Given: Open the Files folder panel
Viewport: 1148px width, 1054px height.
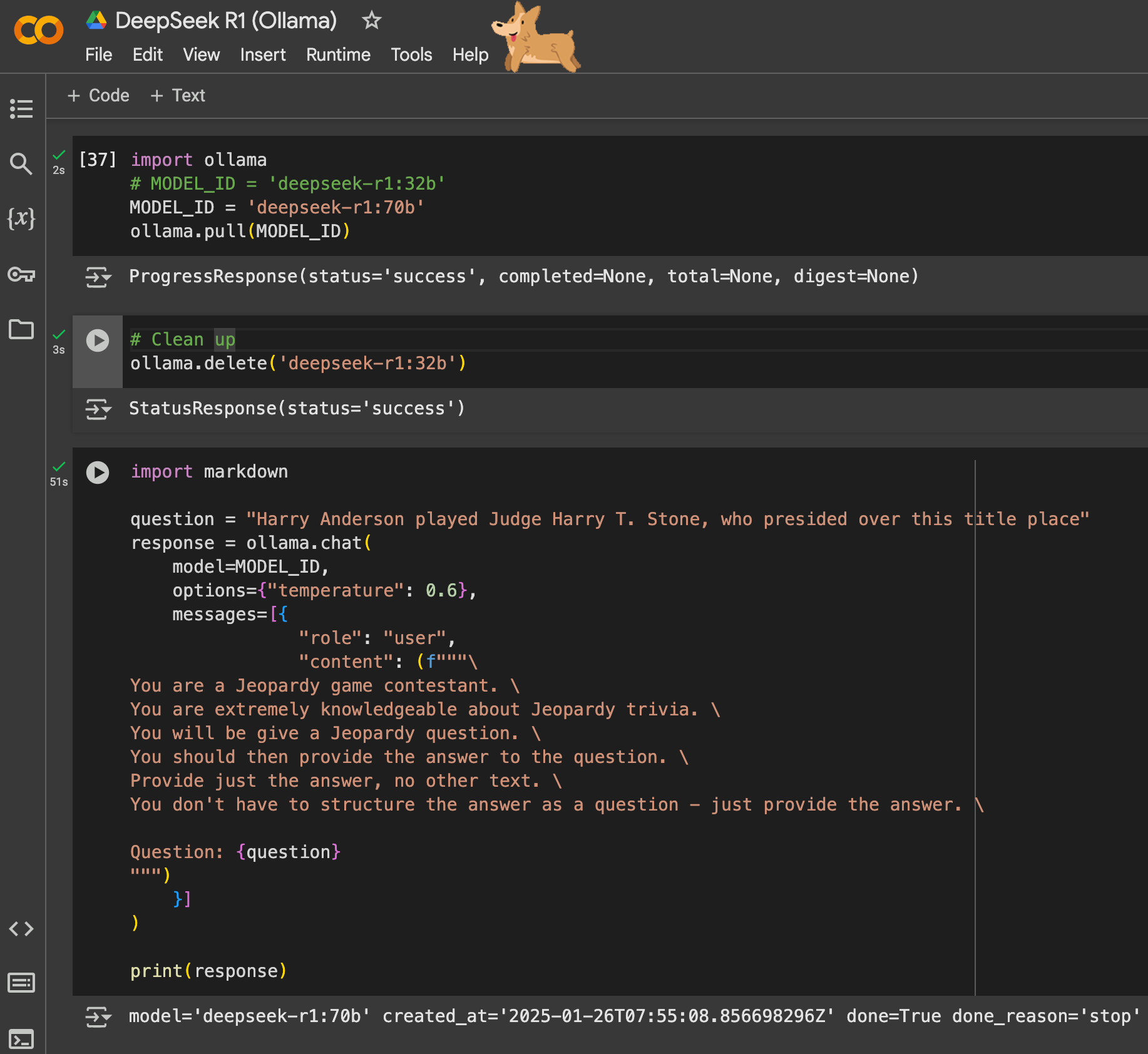Looking at the screenshot, I should tap(21, 329).
